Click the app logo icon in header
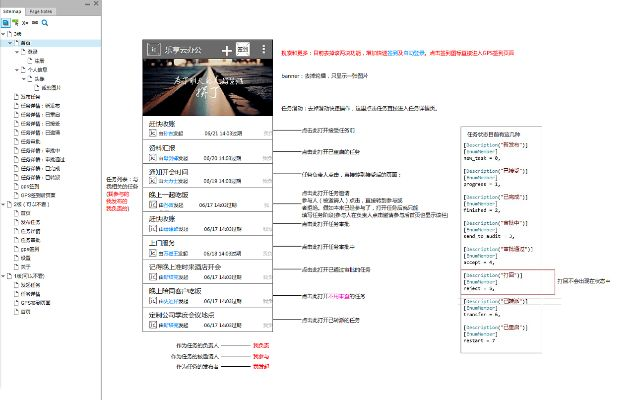635x400 pixels. [153, 50]
